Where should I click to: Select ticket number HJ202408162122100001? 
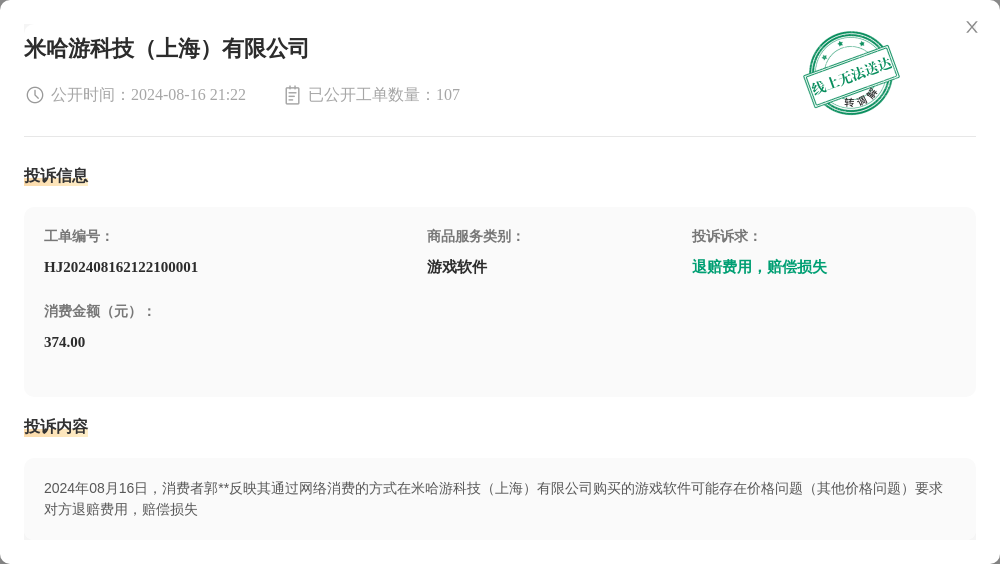coord(121,267)
